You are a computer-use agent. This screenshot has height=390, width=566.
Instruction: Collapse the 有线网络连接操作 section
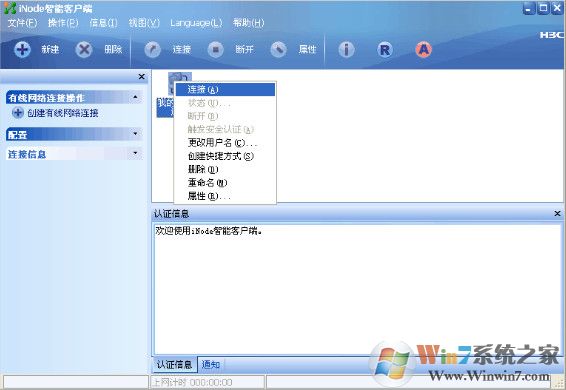click(x=135, y=97)
